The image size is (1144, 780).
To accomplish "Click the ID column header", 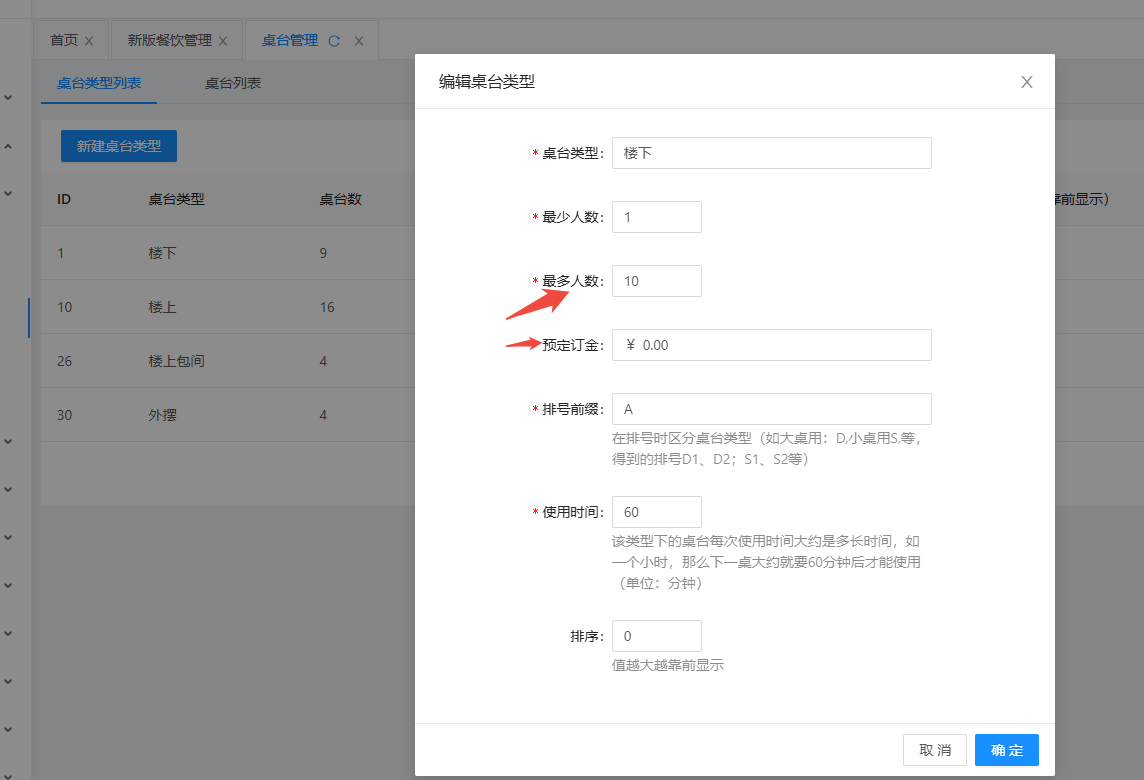I will click(64, 199).
